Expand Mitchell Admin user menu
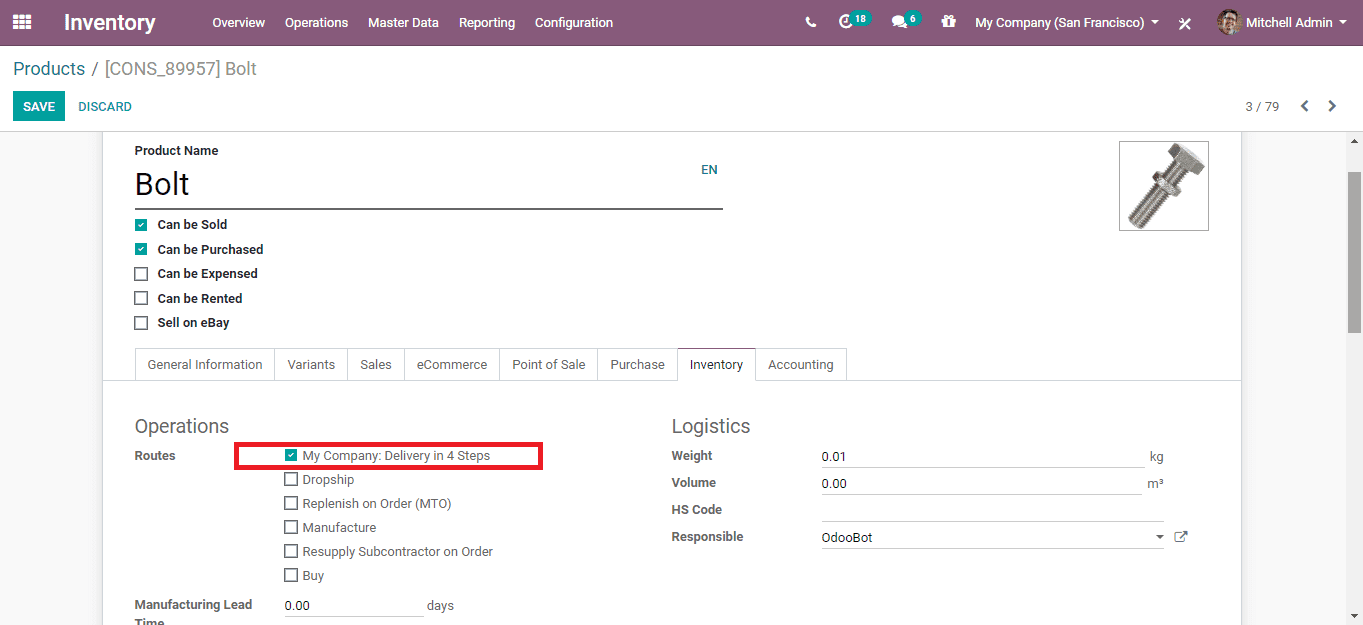This screenshot has height=625, width=1363. click(1283, 22)
